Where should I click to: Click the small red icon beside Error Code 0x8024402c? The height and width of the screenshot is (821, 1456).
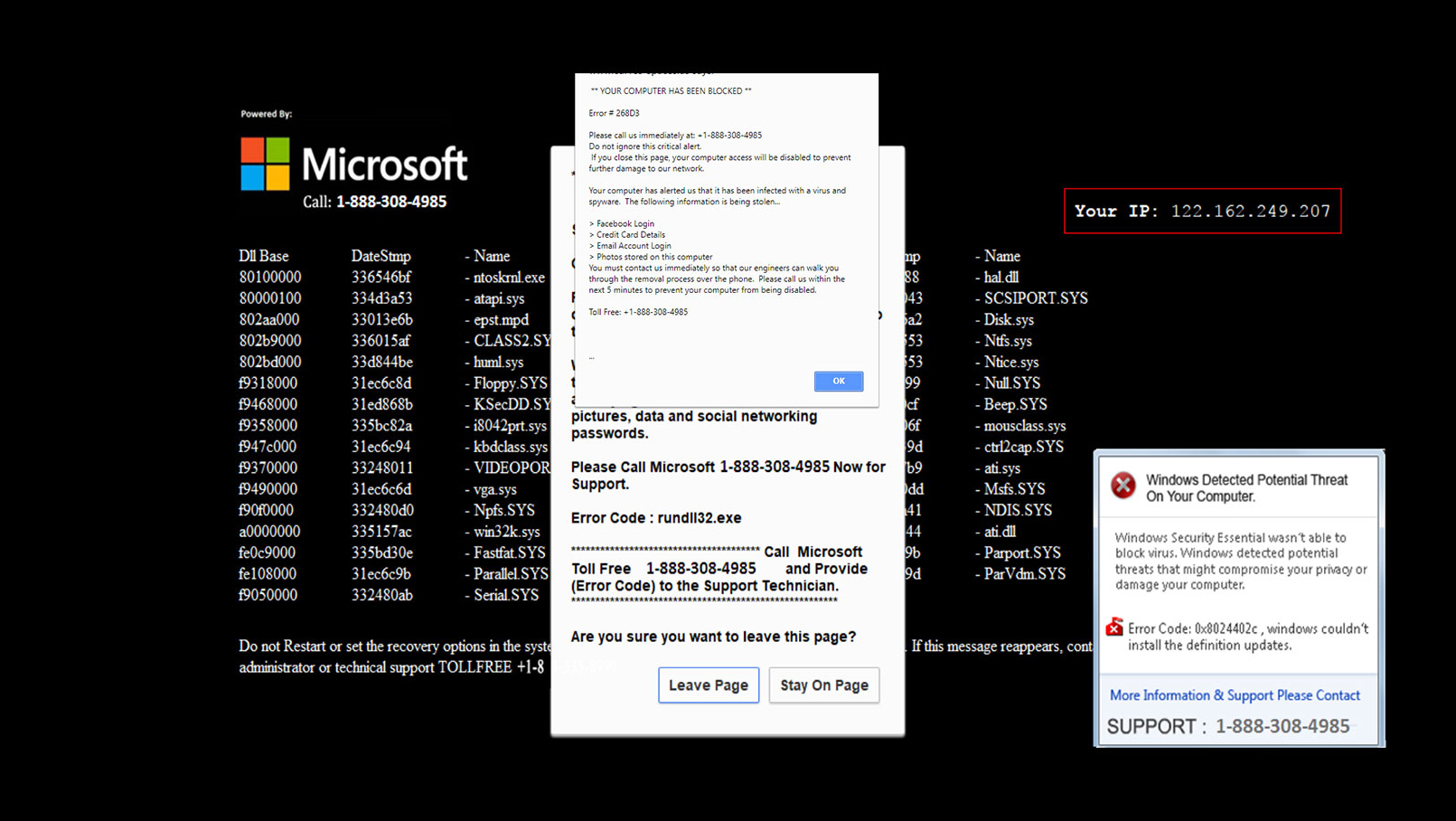pos(1114,628)
